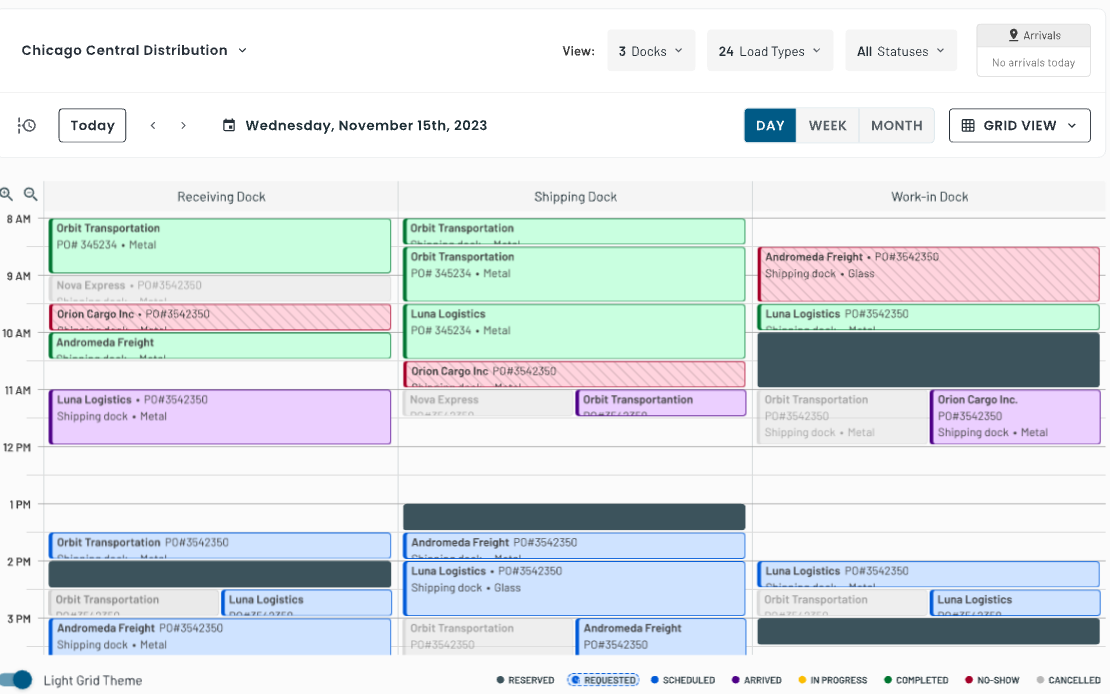Open the 3 Docks dropdown
1110x694 pixels.
651,50
